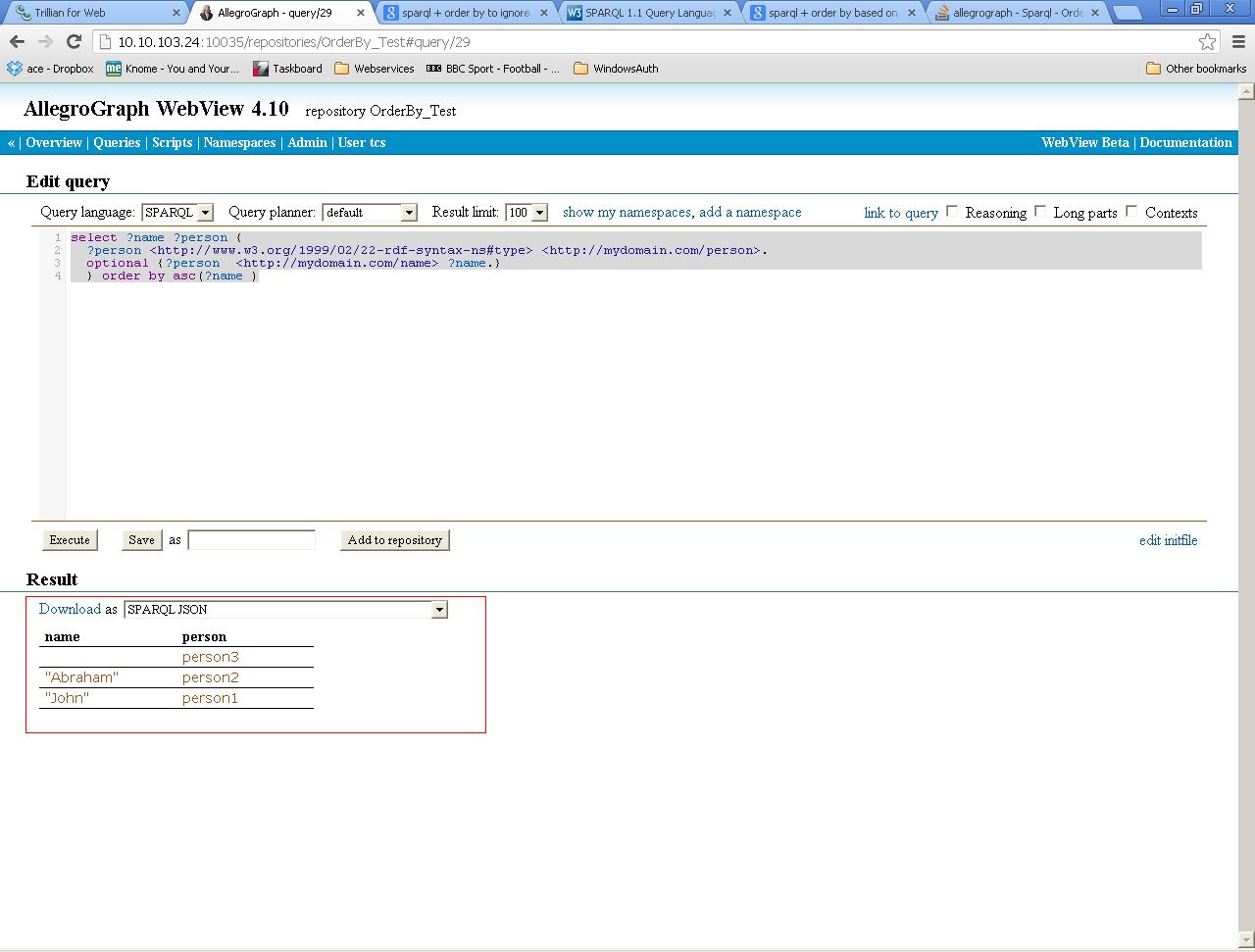Expand the Result limit 100 dropdown
The height and width of the screenshot is (952, 1255).
[527, 212]
